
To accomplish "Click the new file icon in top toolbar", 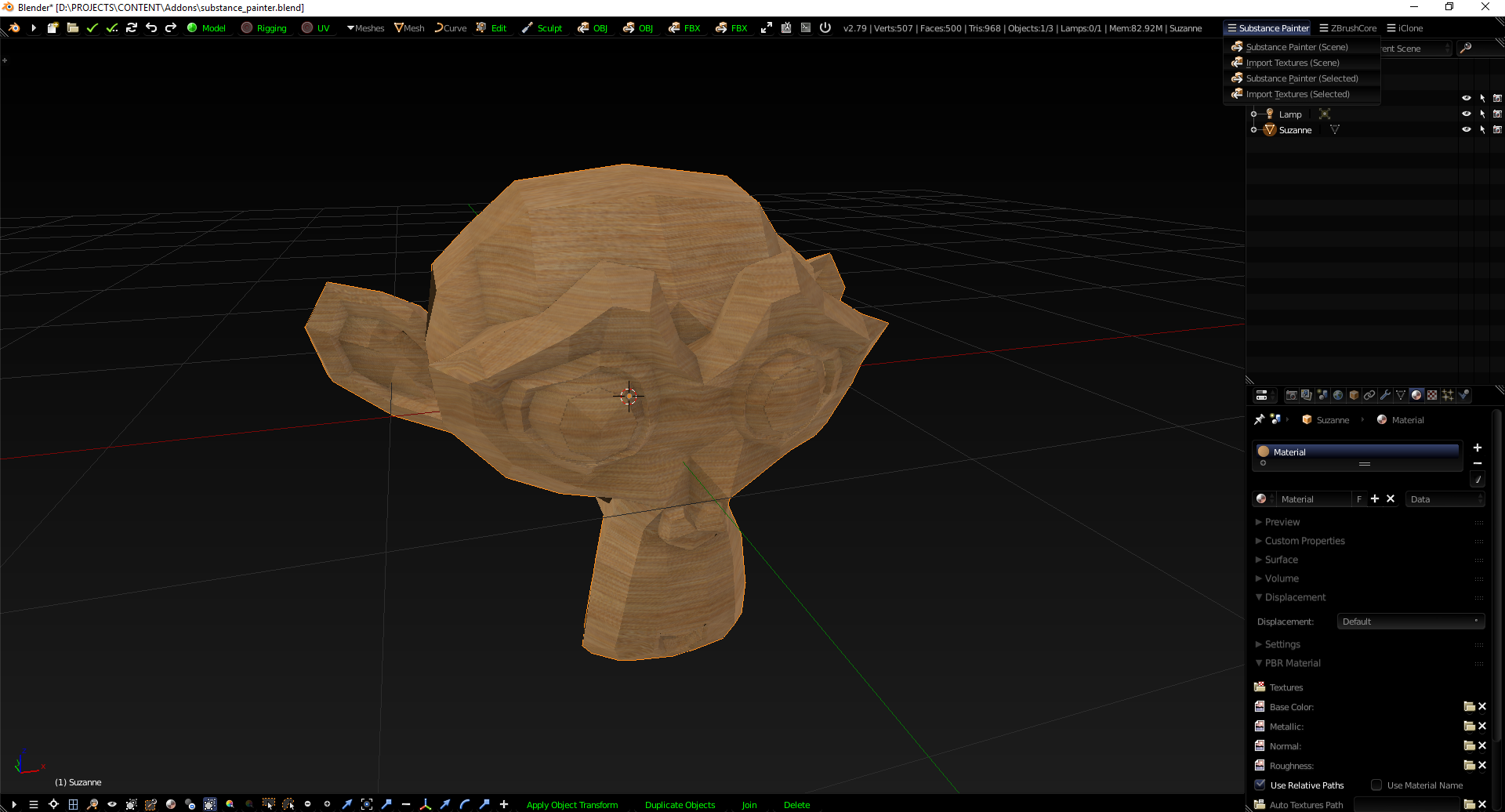I will [x=53, y=27].
